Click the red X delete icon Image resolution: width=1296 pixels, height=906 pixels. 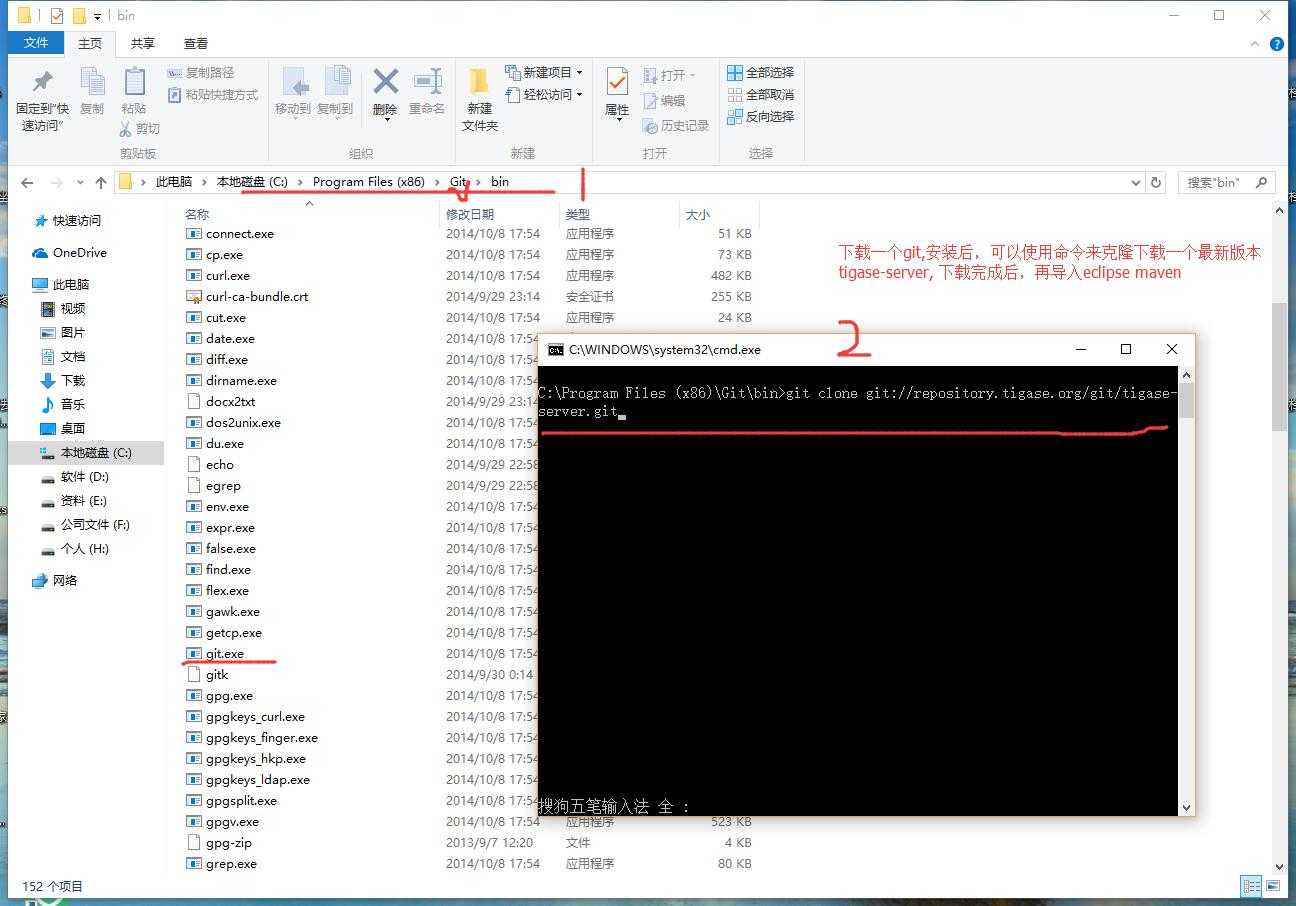[x=385, y=92]
